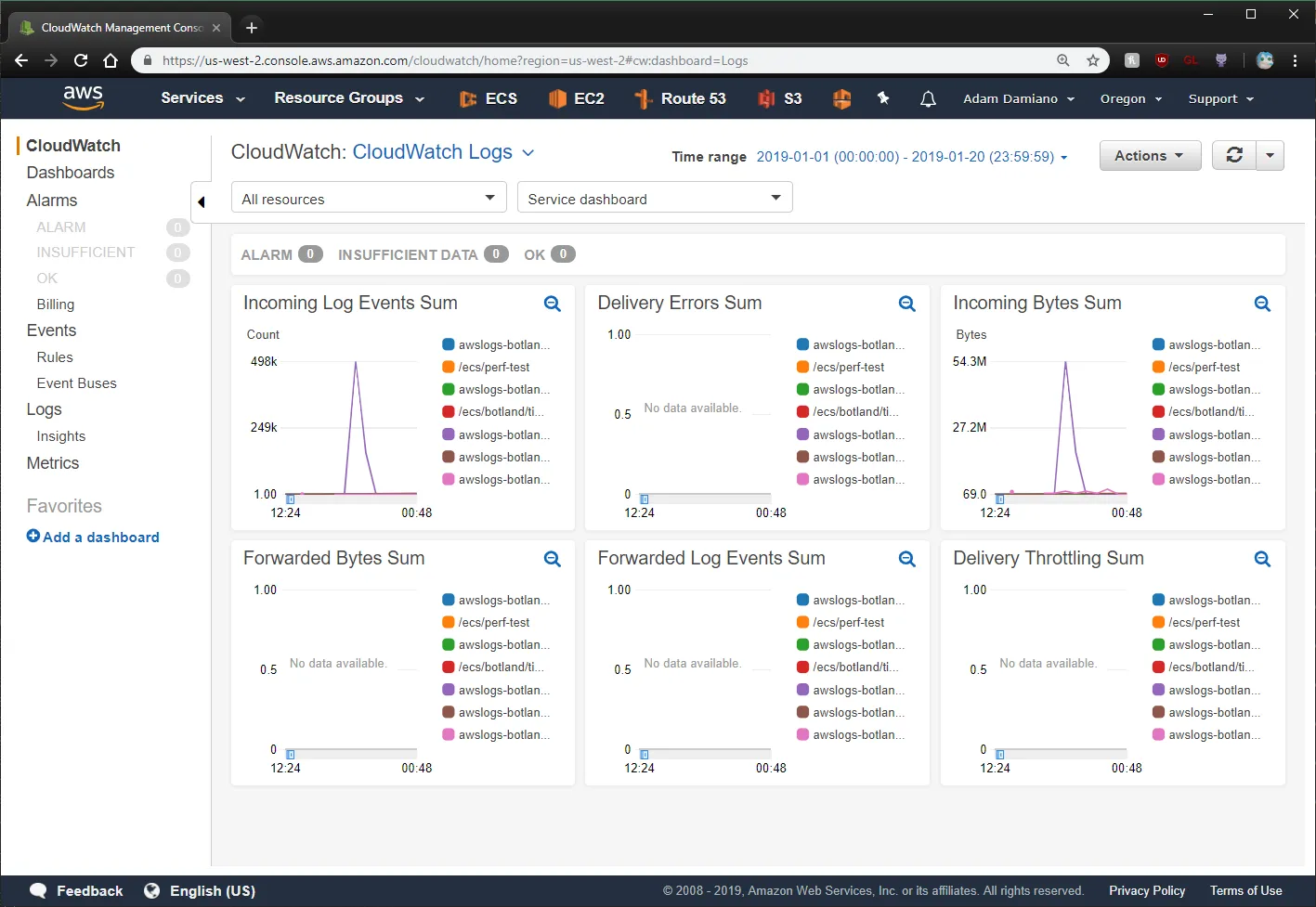Open the Privacy Policy link
This screenshot has width=1316, height=907.
pos(1147,890)
